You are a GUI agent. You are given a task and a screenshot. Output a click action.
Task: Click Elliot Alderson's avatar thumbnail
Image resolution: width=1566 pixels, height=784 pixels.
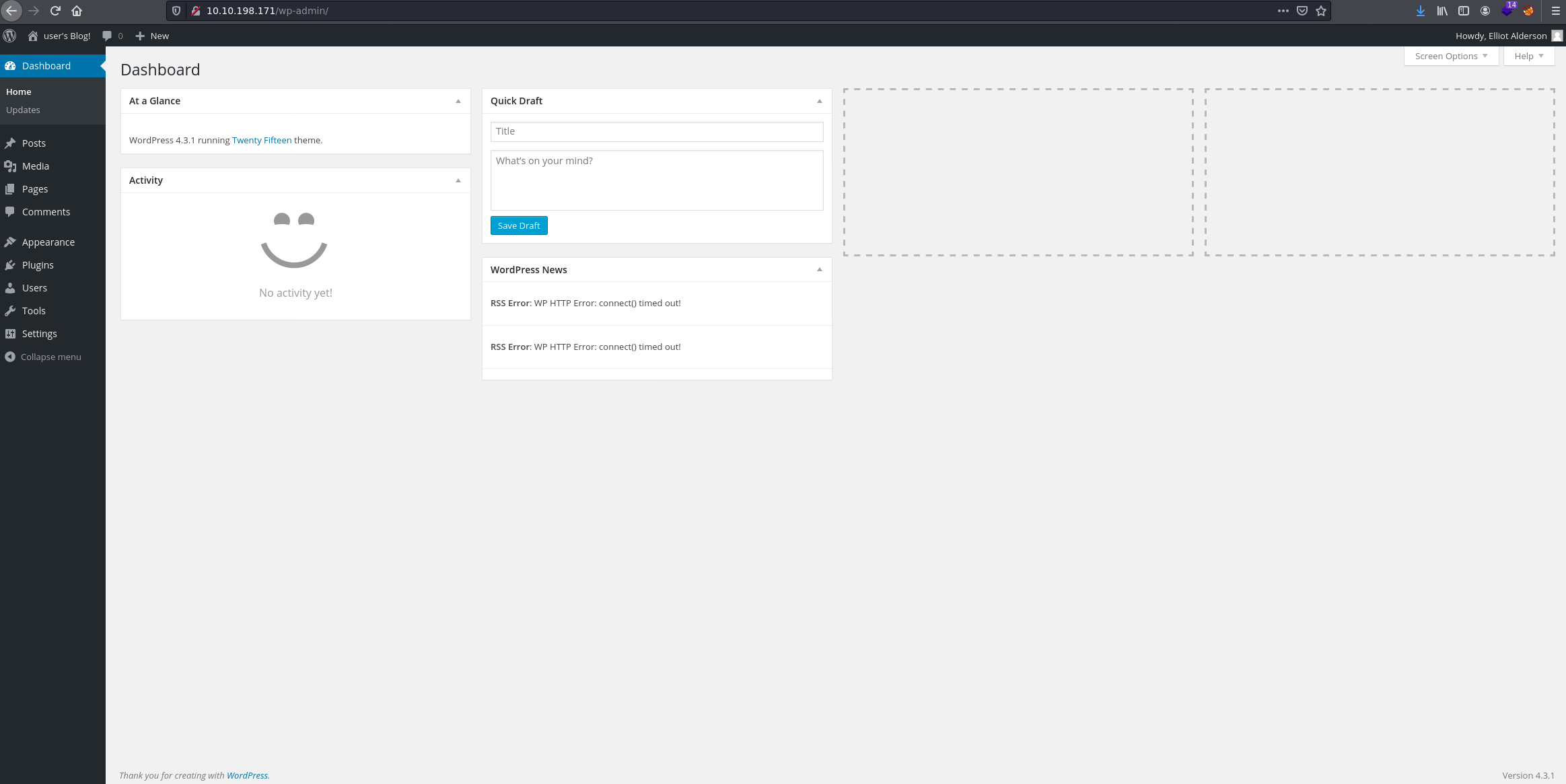coord(1557,36)
